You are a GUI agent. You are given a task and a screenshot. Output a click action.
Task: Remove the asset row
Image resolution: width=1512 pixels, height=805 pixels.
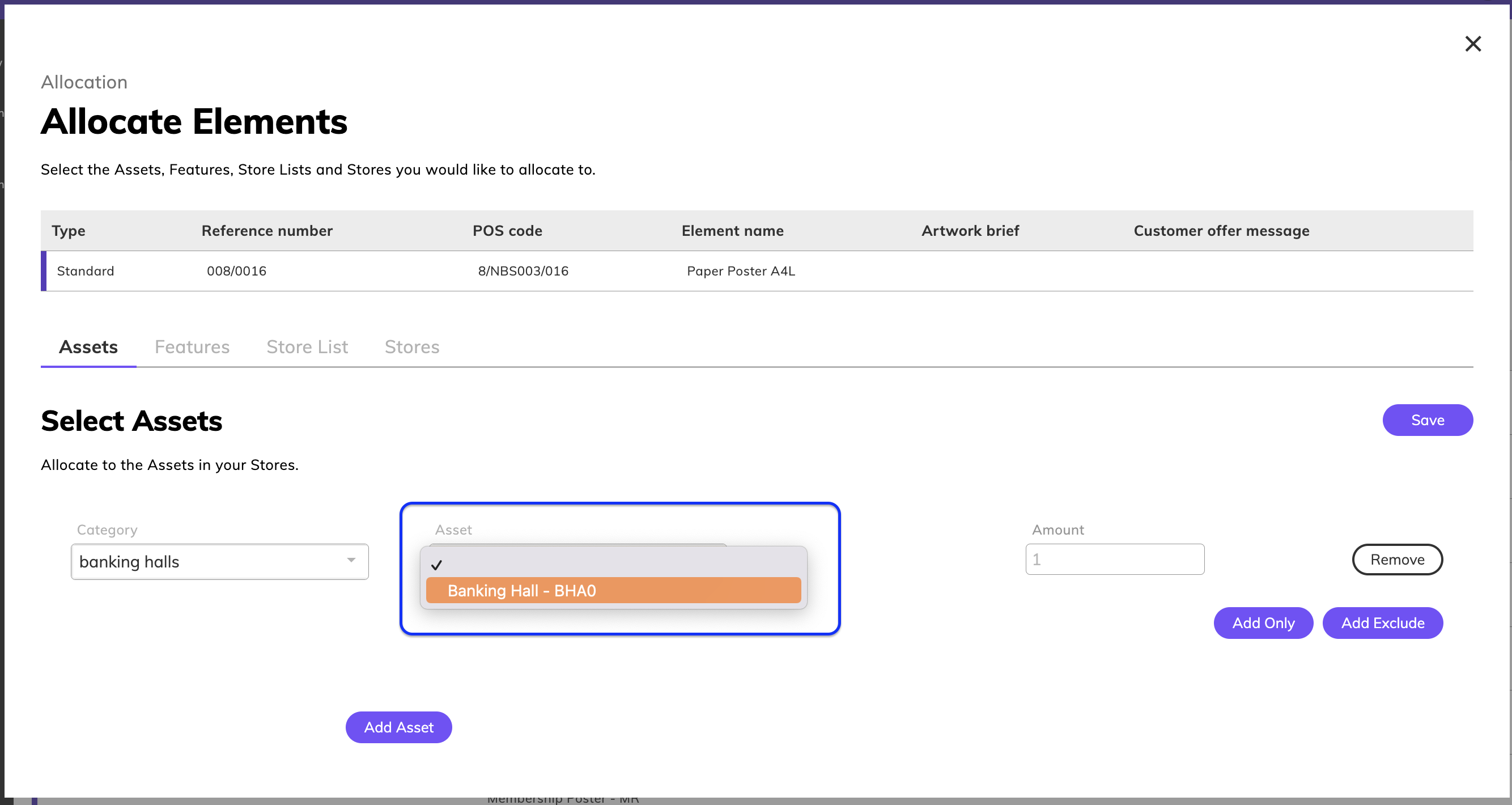click(x=1396, y=560)
